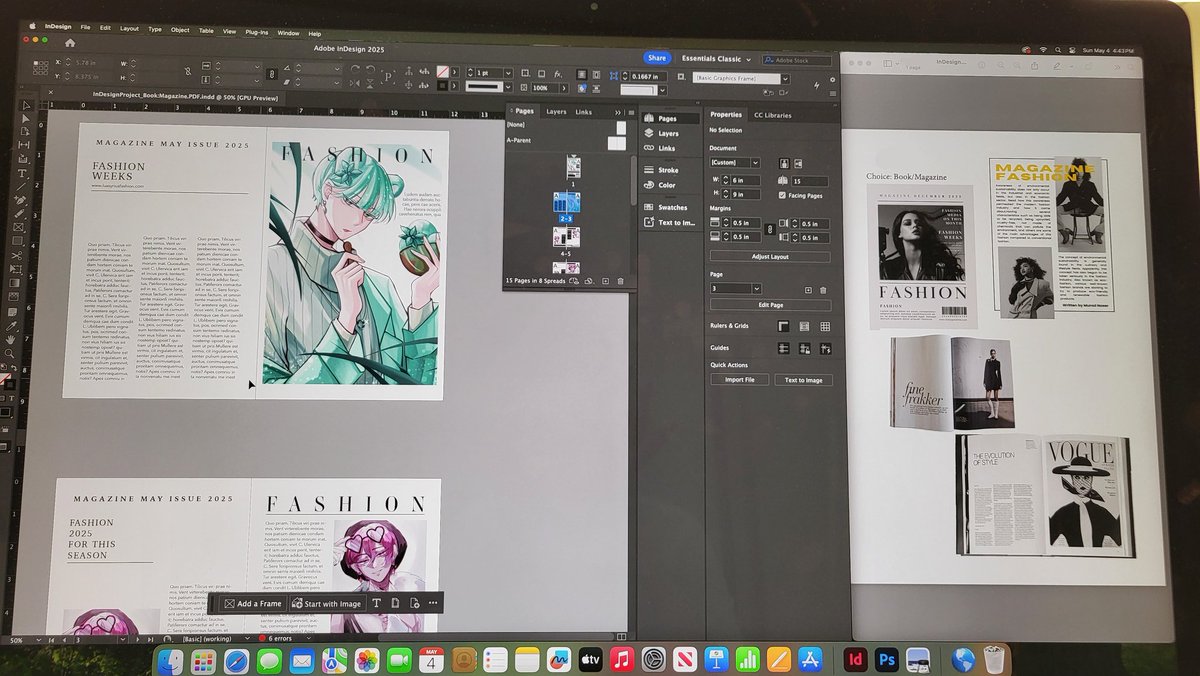
Task: Open the Links panel from the dock
Action: [665, 148]
